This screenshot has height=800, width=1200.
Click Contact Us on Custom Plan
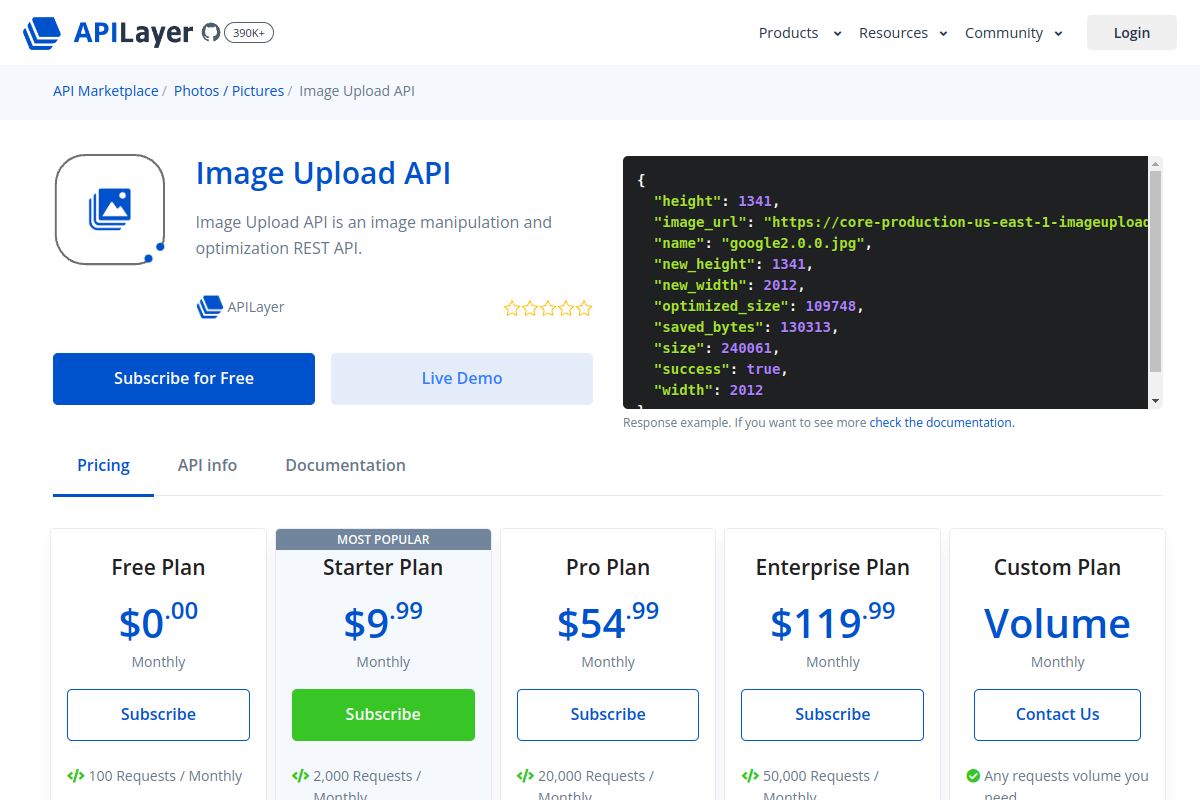click(x=1058, y=715)
